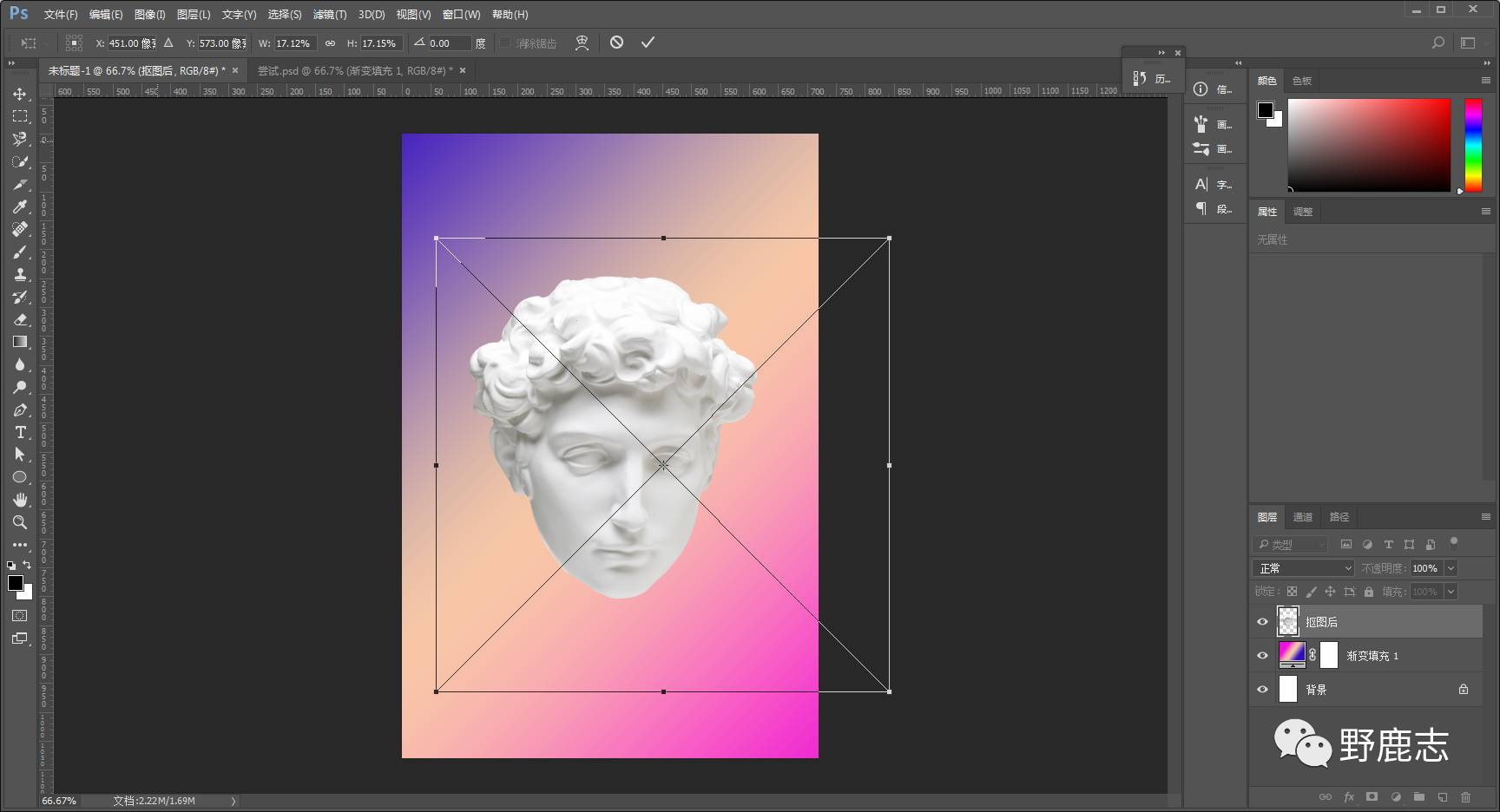Click the hue spectrum strip in color panel
1500x812 pixels.
[x=1473, y=145]
